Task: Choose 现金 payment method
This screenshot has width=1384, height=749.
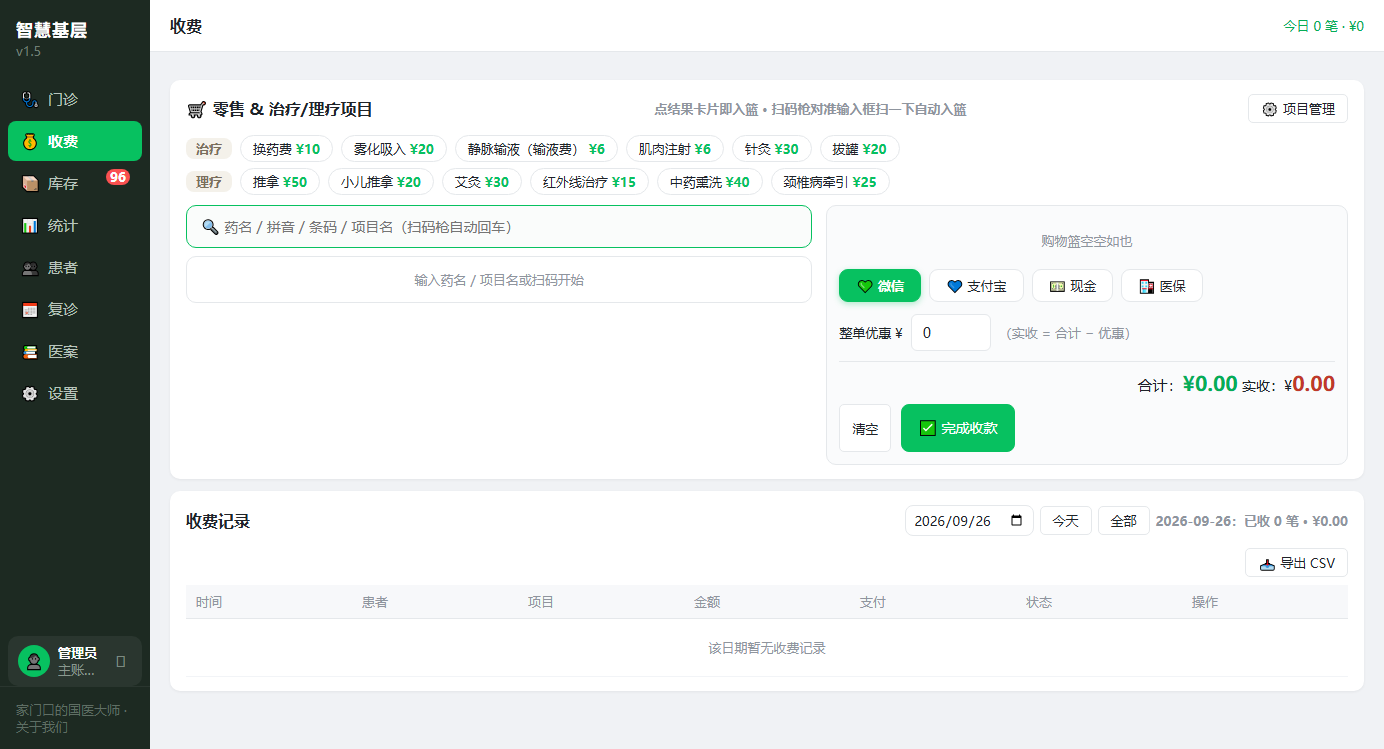Action: tap(1072, 286)
